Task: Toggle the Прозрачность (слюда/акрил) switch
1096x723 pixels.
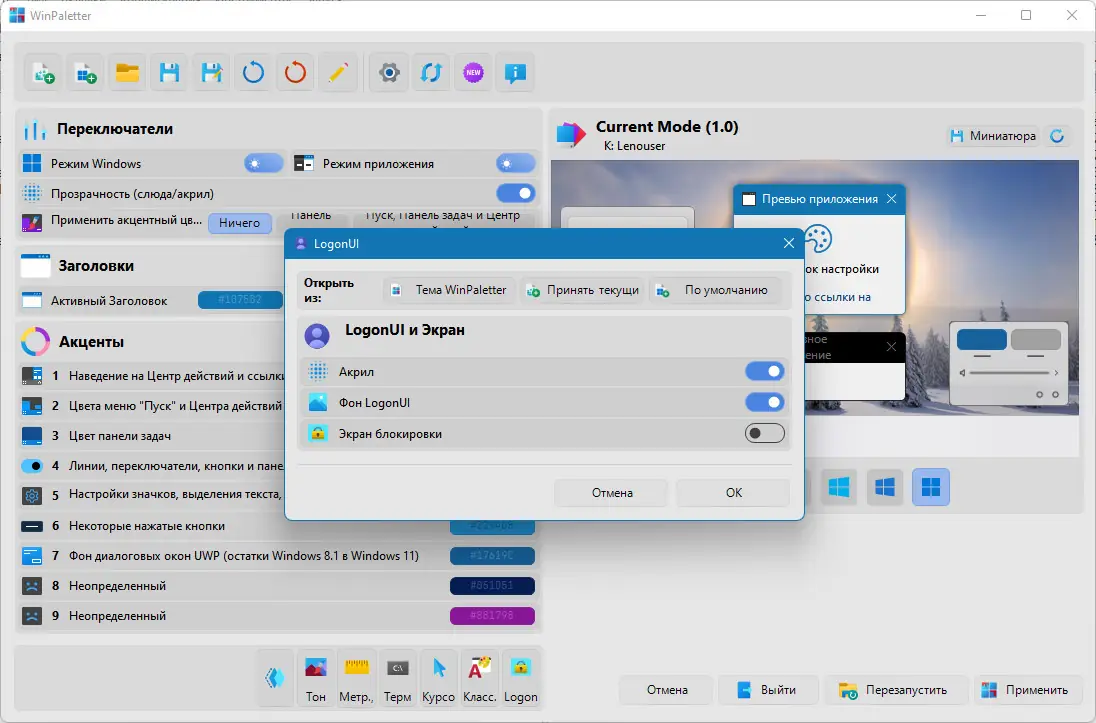Action: pyautogui.click(x=516, y=193)
